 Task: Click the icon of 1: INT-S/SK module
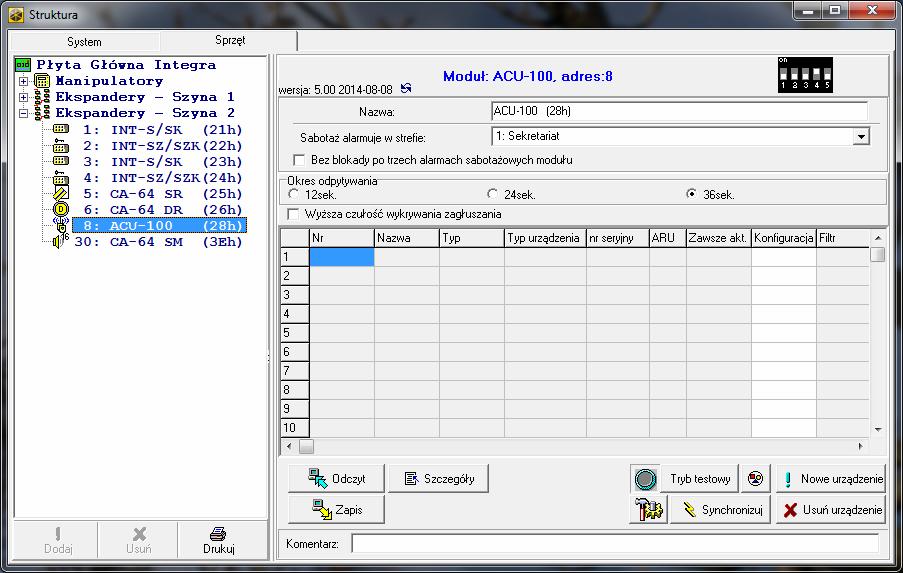(60, 129)
